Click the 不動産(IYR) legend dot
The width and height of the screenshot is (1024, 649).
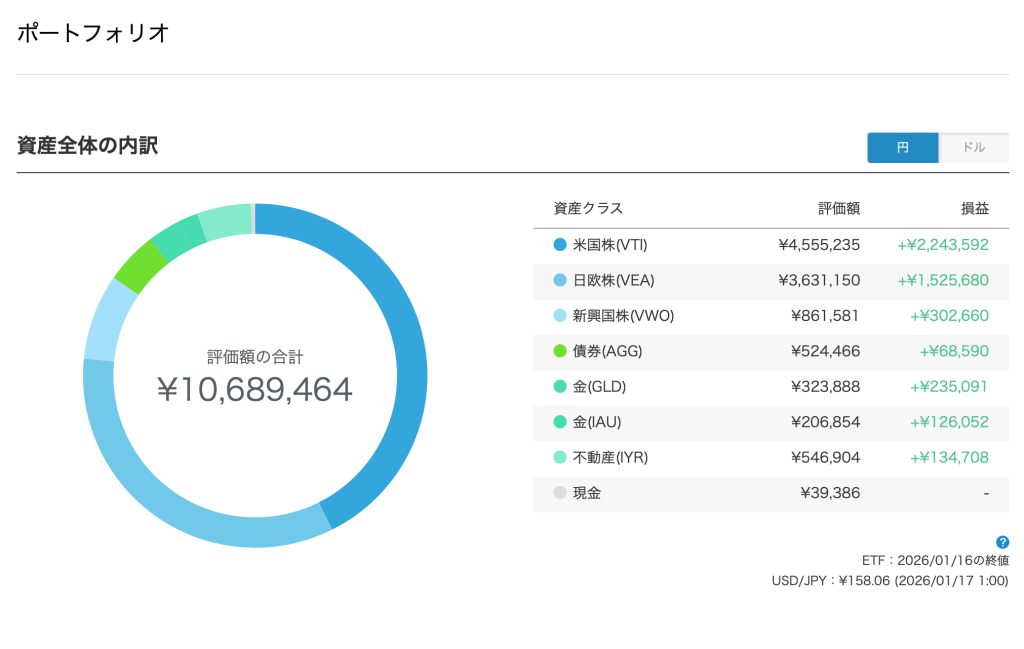560,458
